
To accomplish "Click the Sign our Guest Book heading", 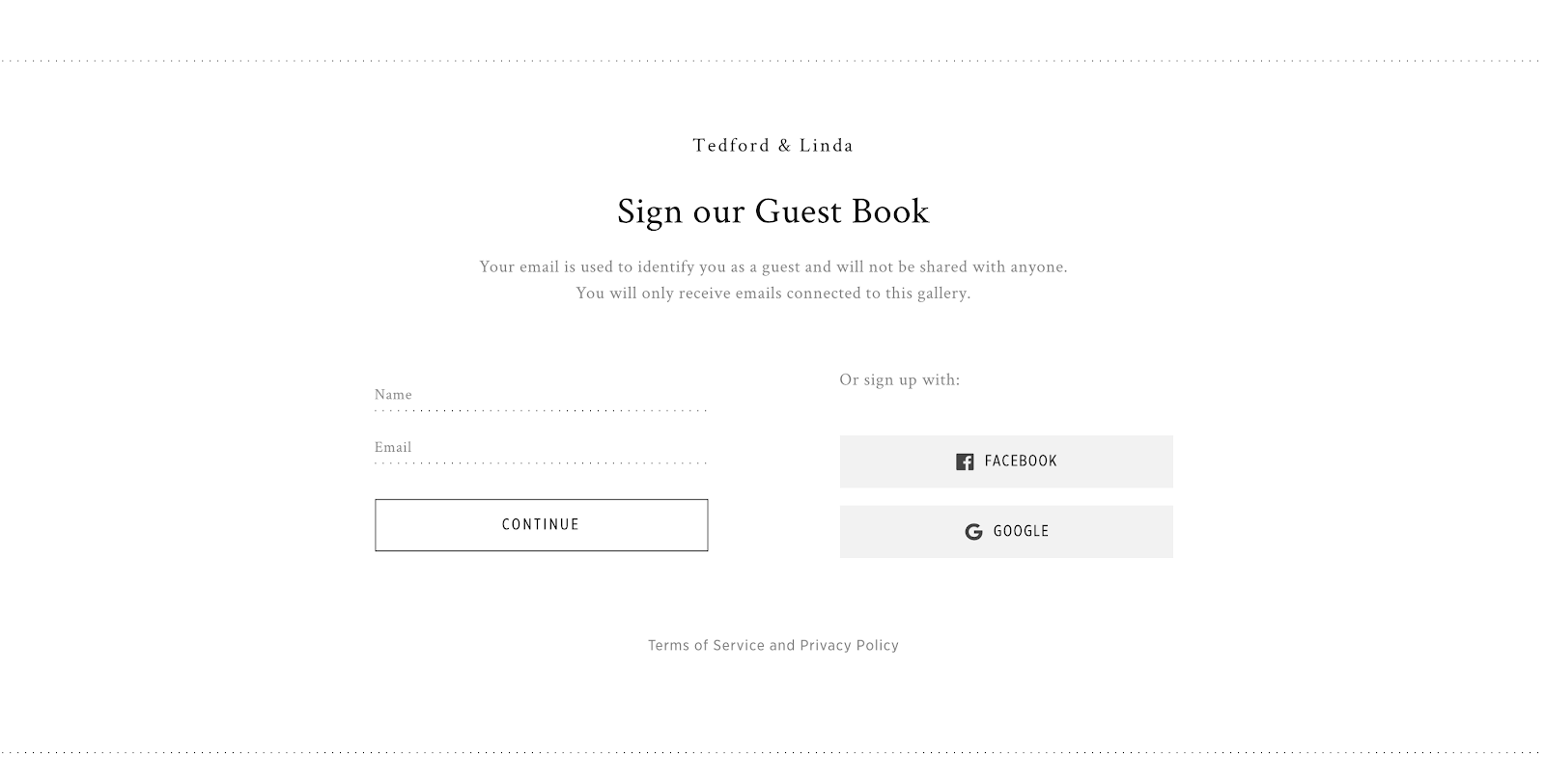I will (772, 211).
